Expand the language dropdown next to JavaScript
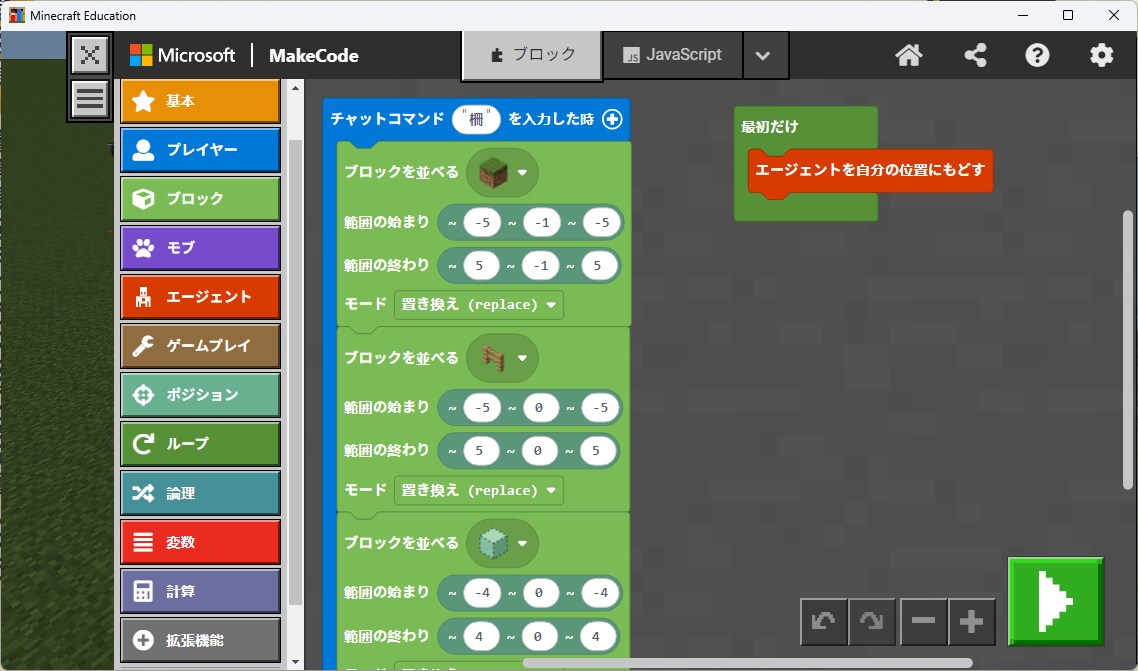1138x671 pixels. (763, 55)
